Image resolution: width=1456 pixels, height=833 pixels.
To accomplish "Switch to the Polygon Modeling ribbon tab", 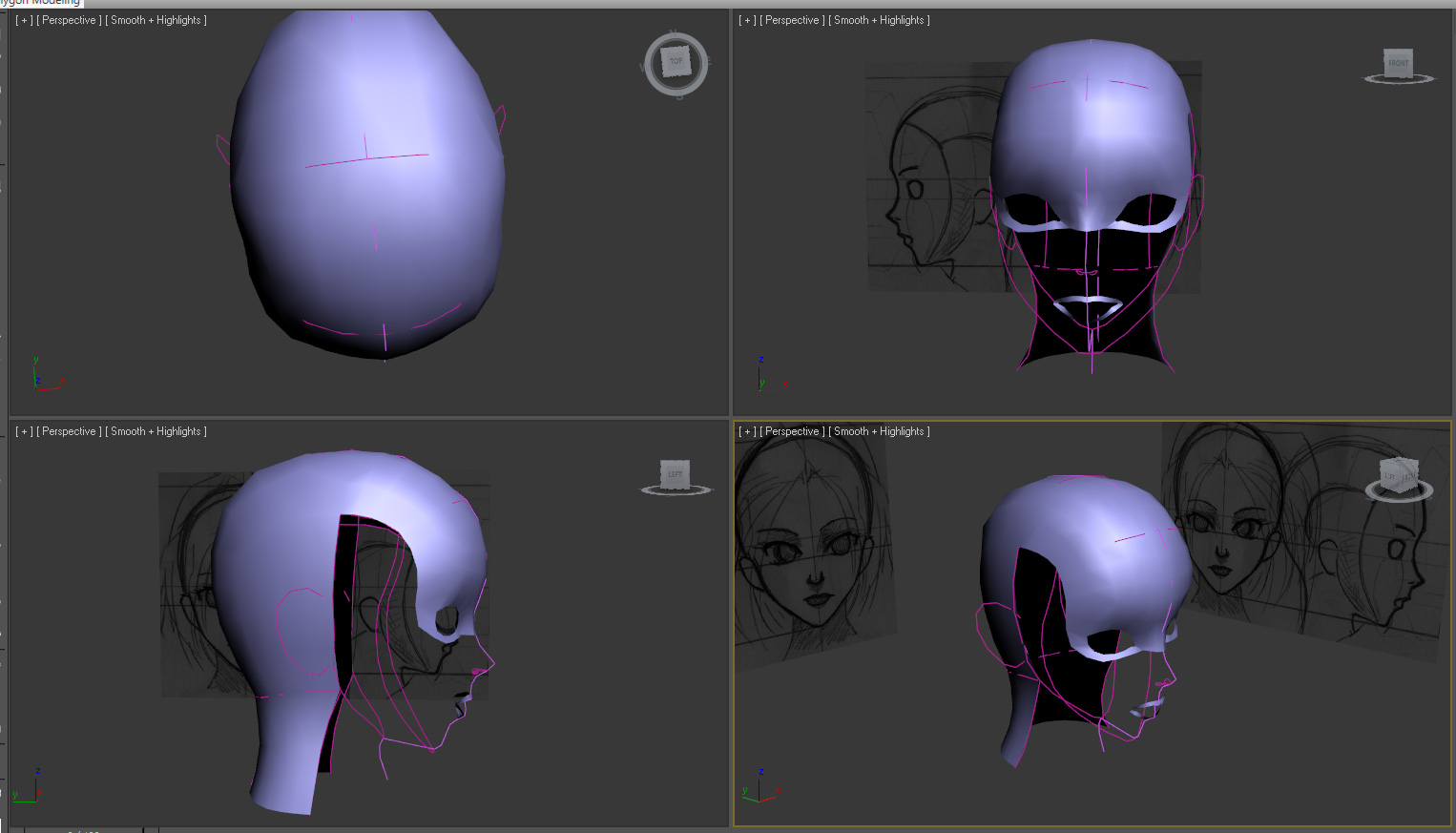I will pos(40,3).
